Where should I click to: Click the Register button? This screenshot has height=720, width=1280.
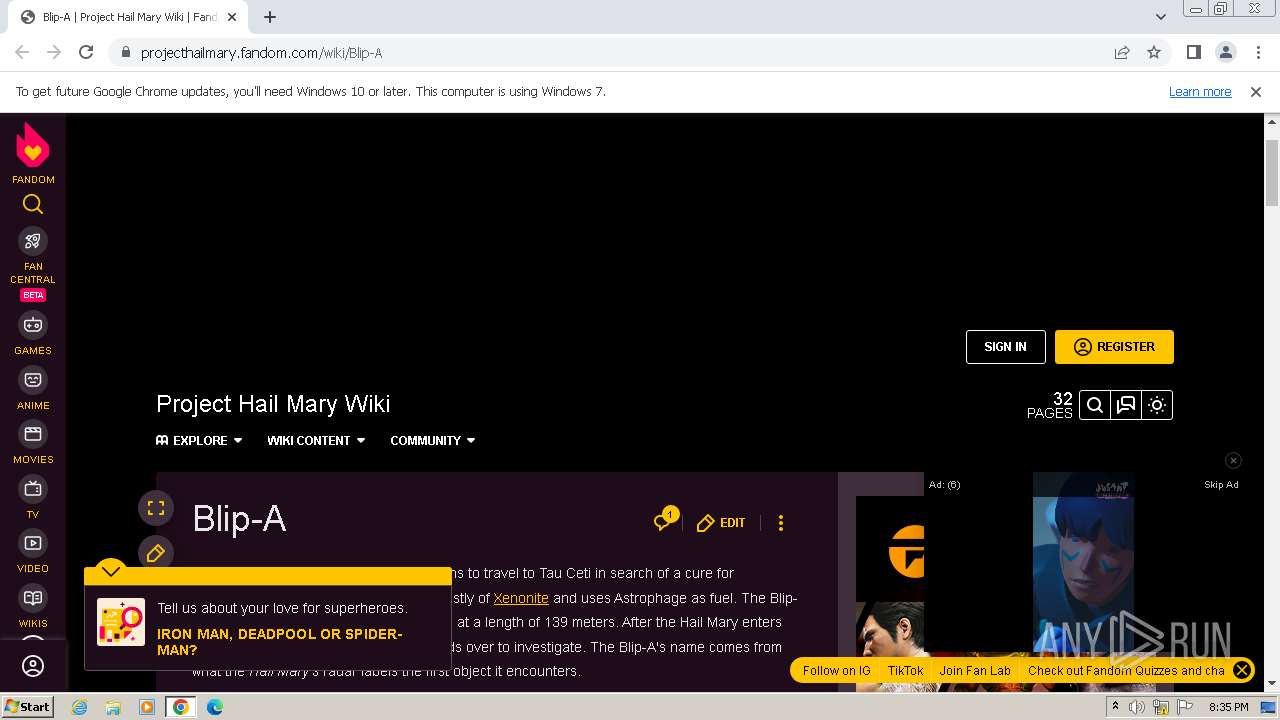[1114, 347]
